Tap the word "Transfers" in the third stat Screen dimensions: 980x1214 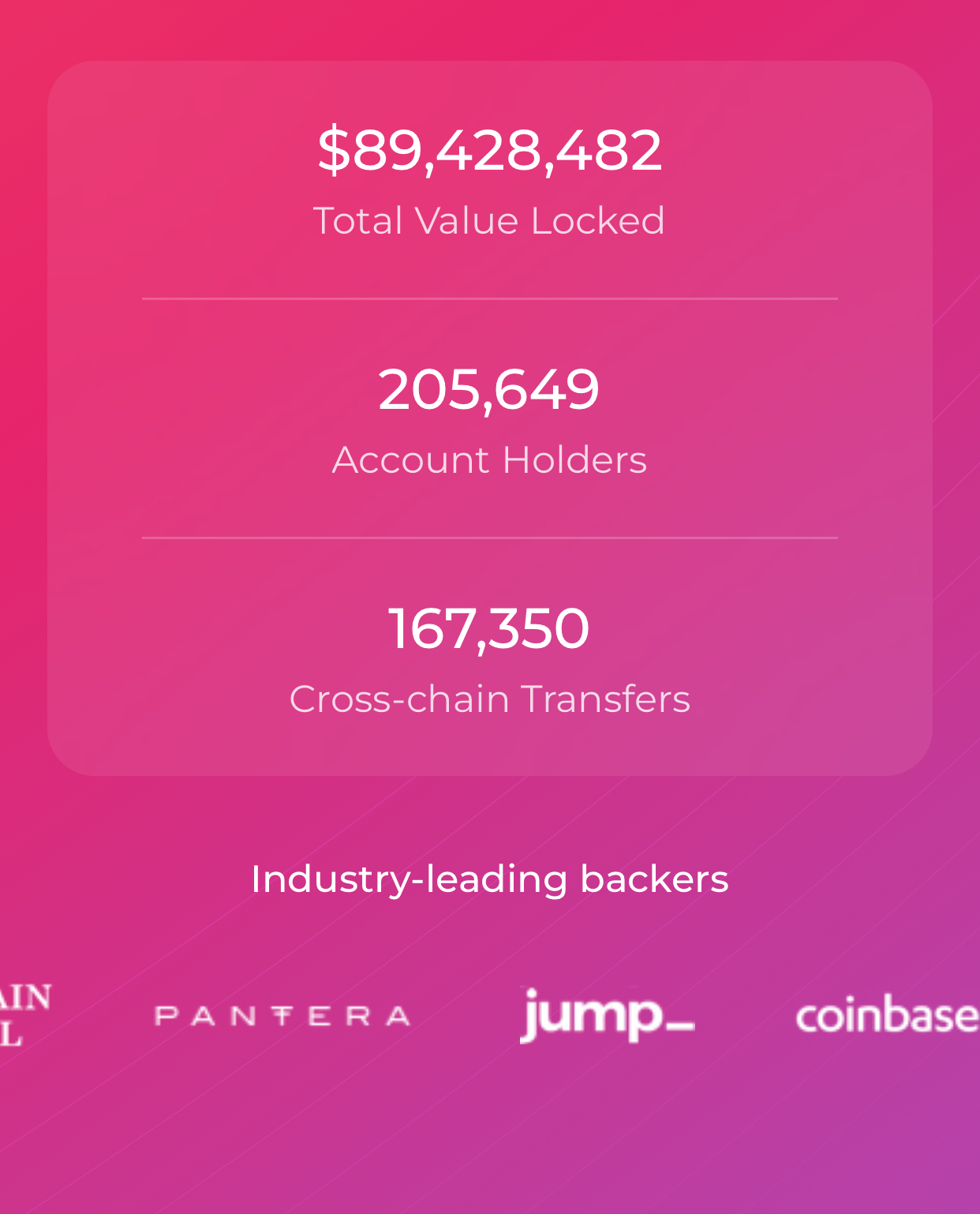pyautogui.click(x=605, y=699)
